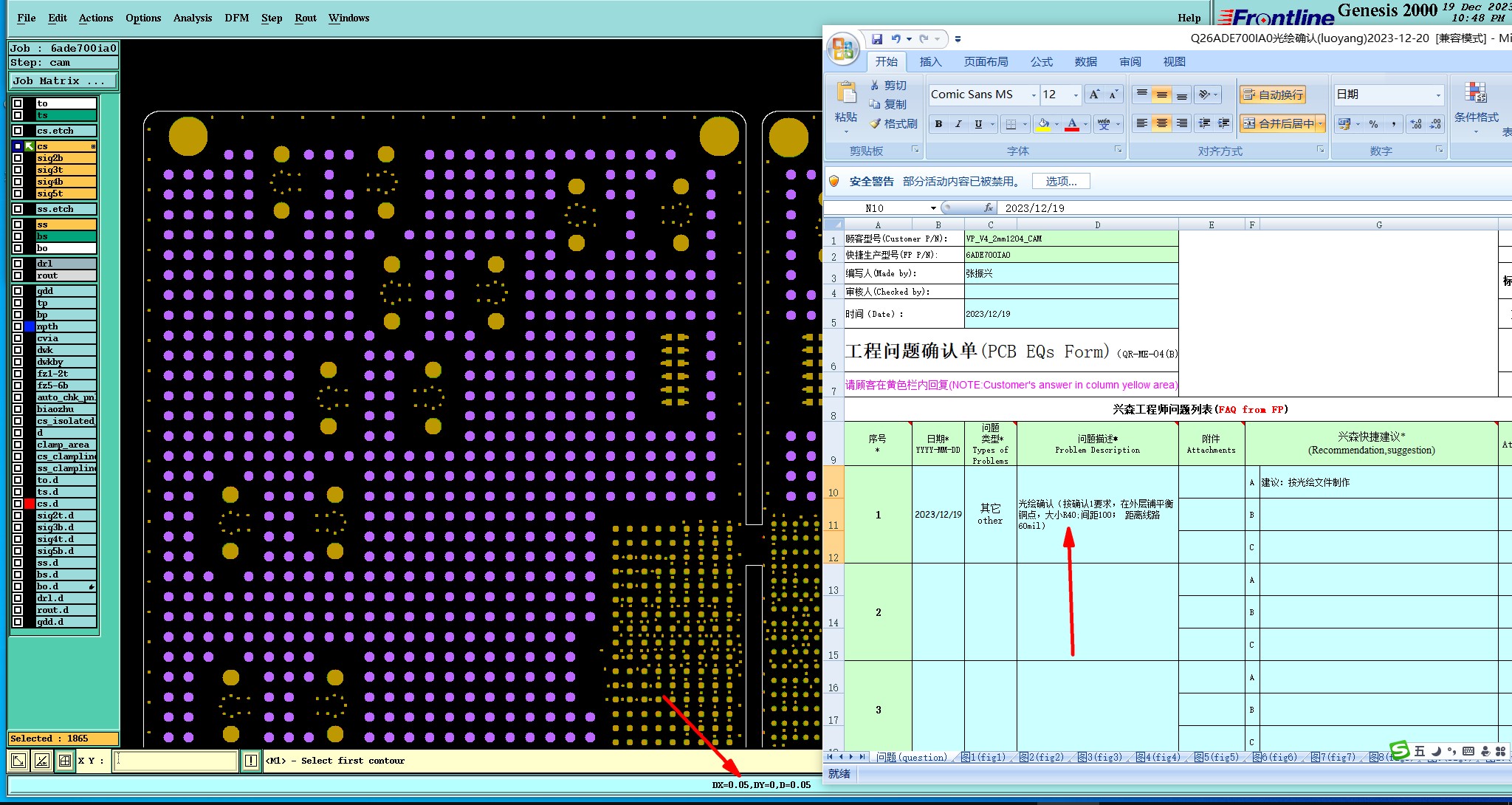Image resolution: width=1512 pixels, height=805 pixels.
Task: Click the zoom-area icon beside X Y field
Action: click(19, 760)
